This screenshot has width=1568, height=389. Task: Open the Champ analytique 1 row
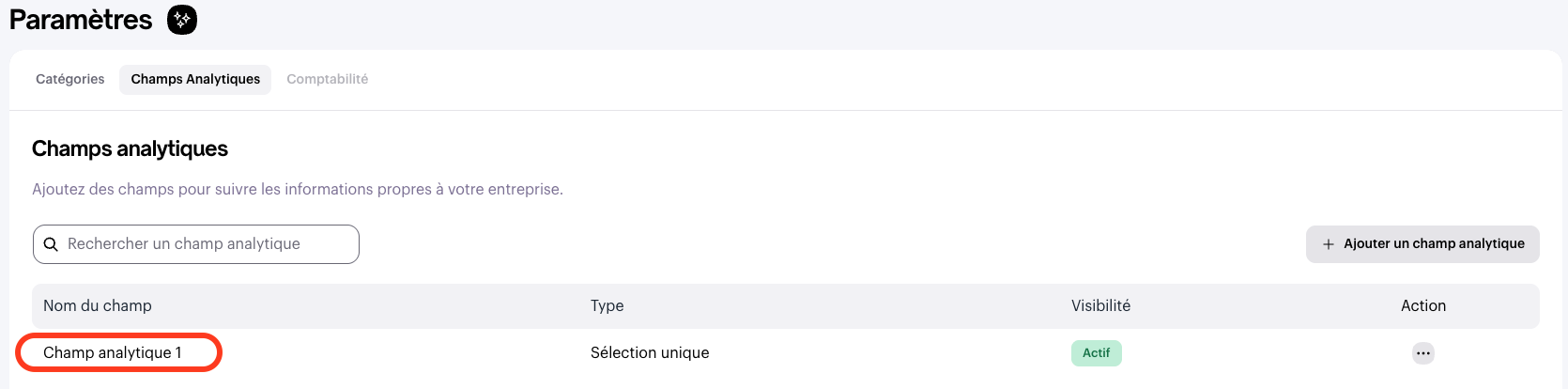pos(113,353)
